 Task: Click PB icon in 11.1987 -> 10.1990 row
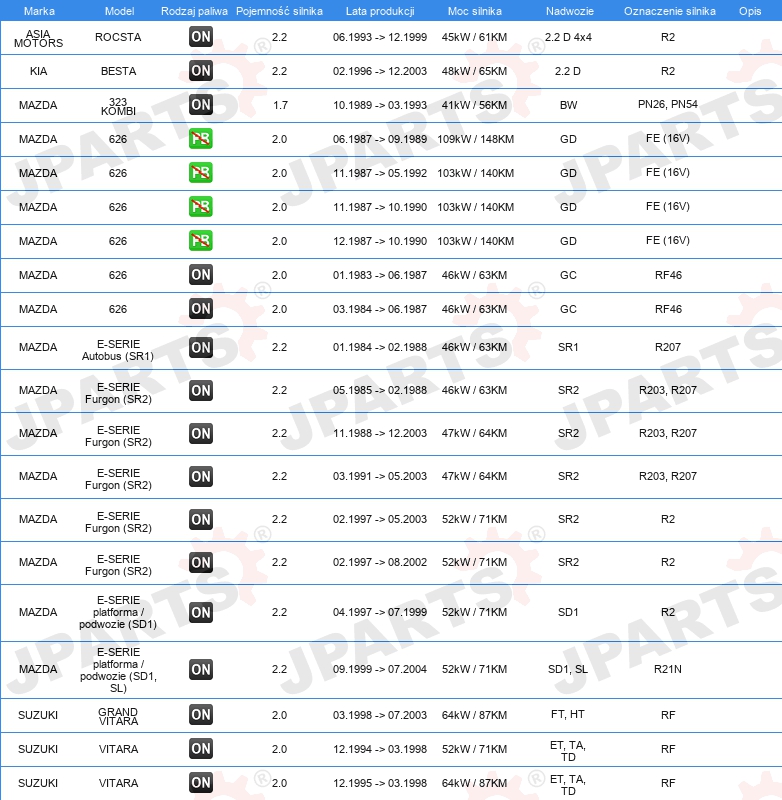pyautogui.click(x=200, y=207)
